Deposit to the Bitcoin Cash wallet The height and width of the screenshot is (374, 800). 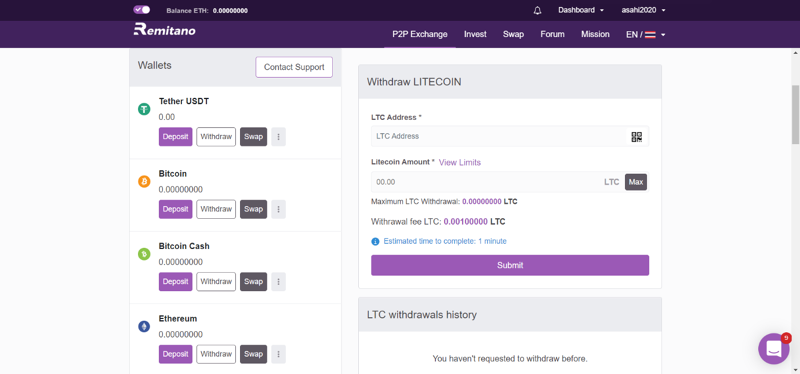tap(176, 282)
